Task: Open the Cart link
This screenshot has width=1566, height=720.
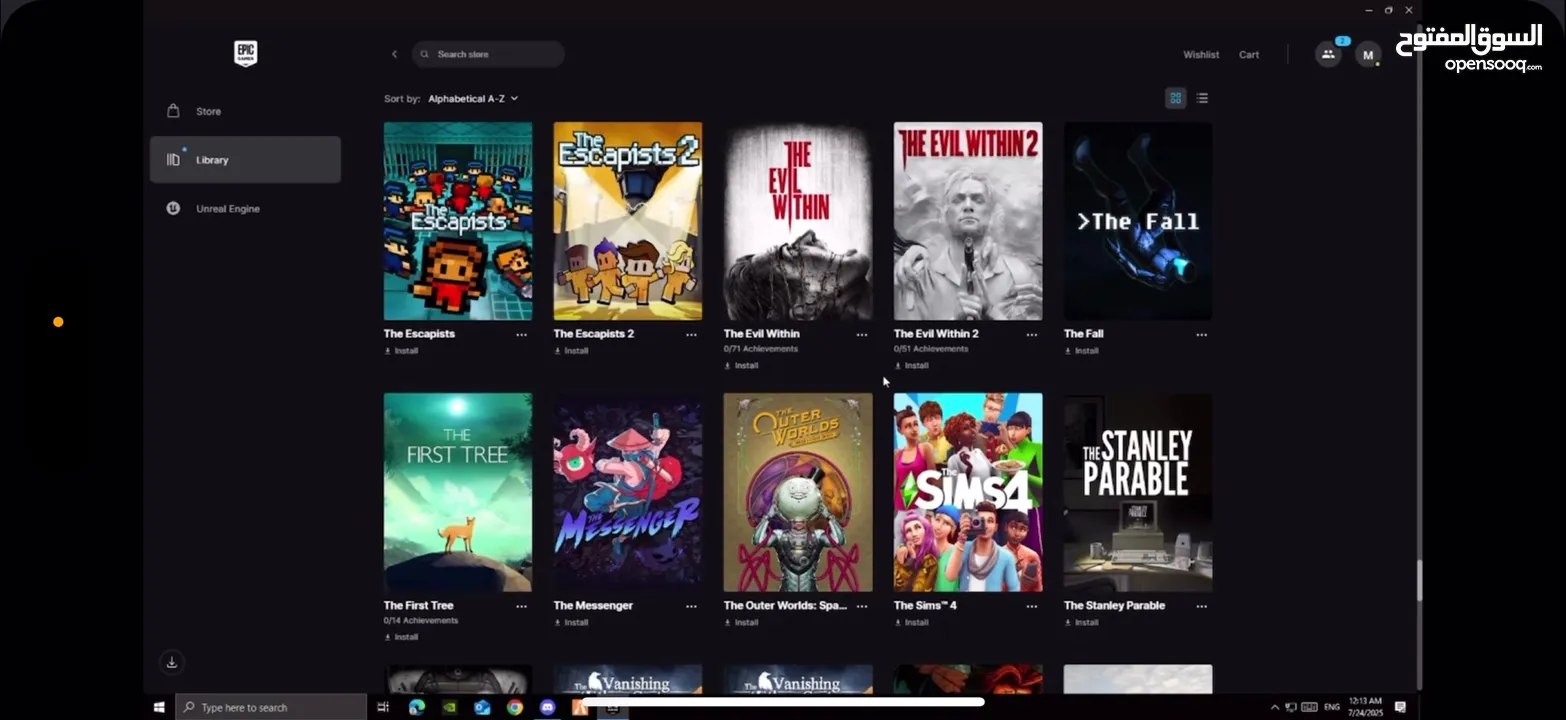Action: [x=1249, y=55]
